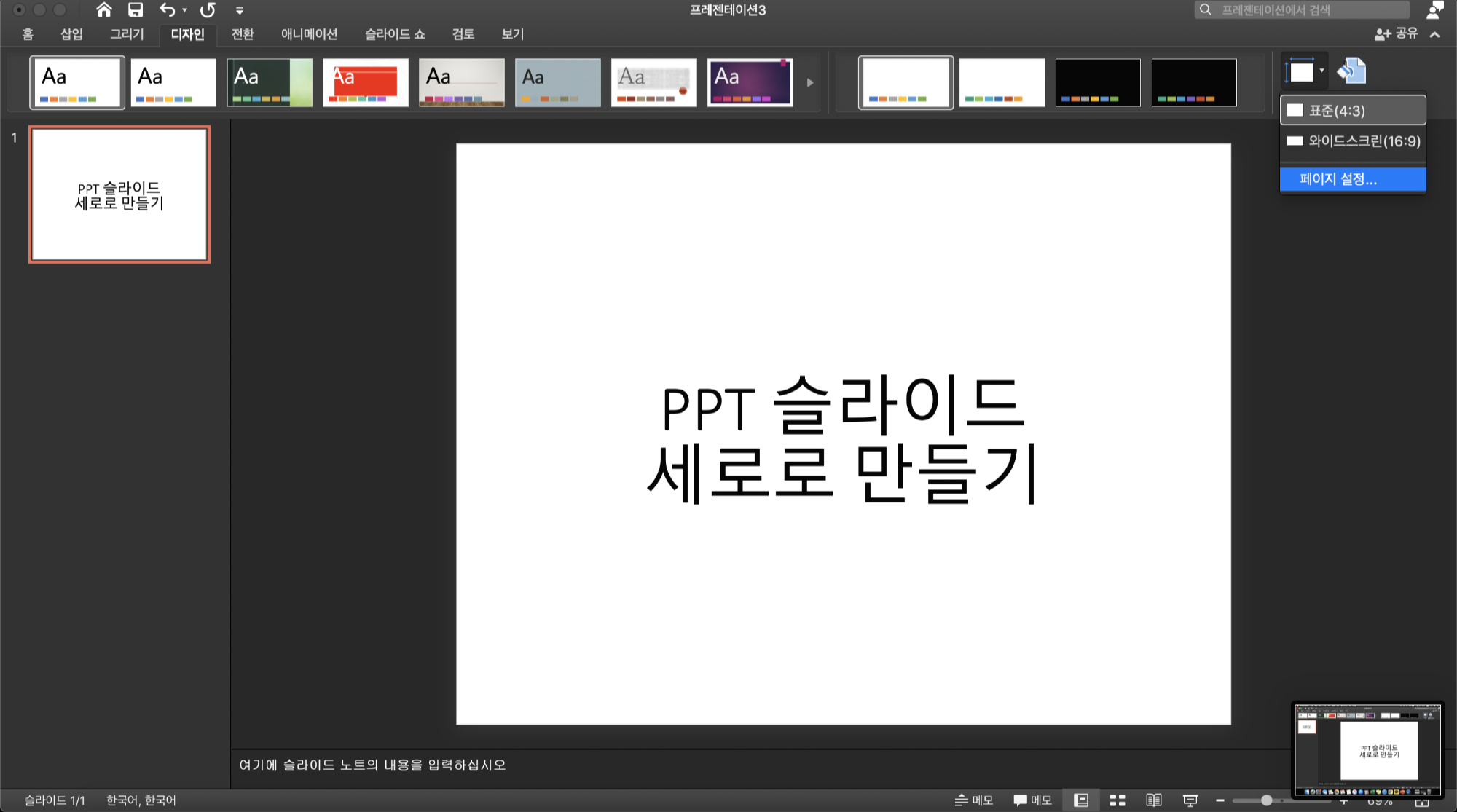
Task: Apply the dark green gradient theme
Action: pyautogui.click(x=270, y=82)
